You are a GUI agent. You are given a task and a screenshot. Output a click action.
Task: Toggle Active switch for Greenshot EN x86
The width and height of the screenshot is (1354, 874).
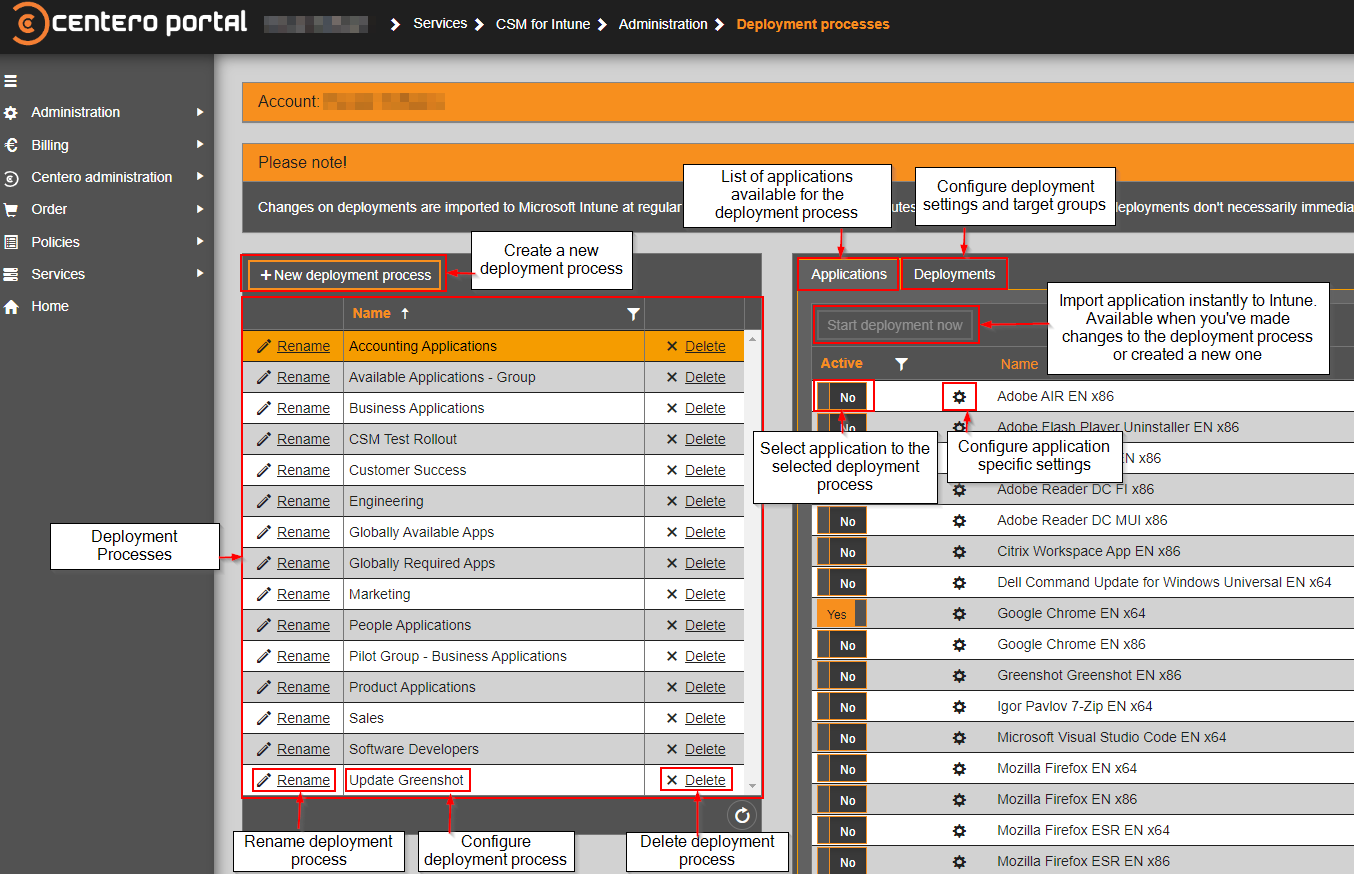pos(842,676)
